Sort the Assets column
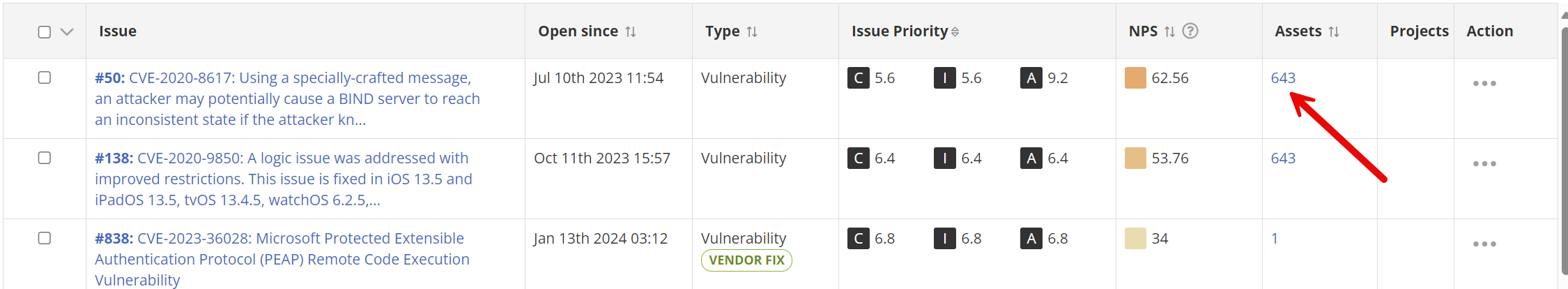 tap(1333, 31)
